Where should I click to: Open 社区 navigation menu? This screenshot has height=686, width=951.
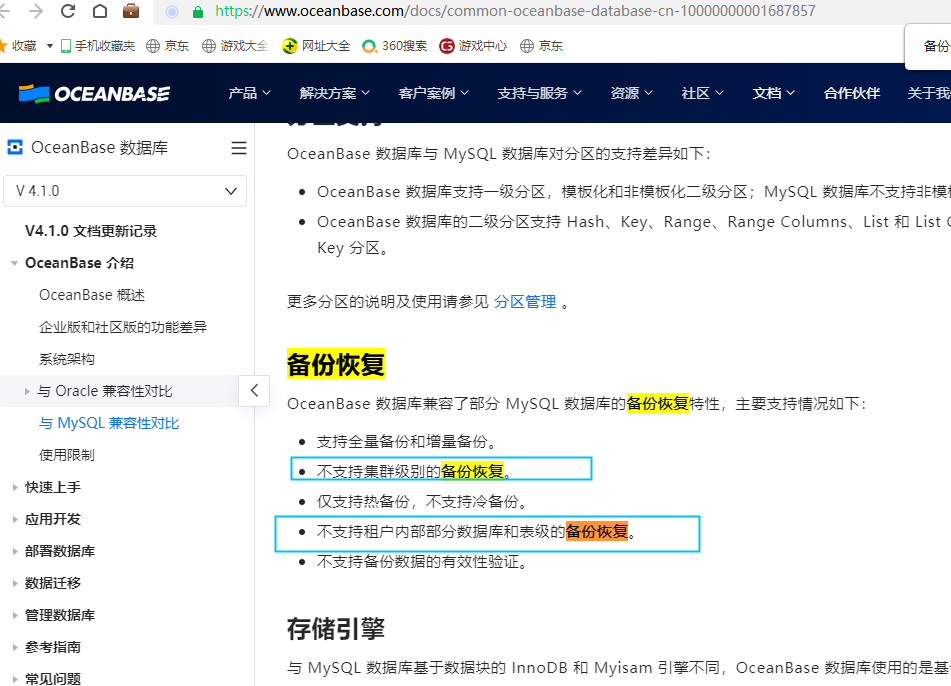(702, 93)
